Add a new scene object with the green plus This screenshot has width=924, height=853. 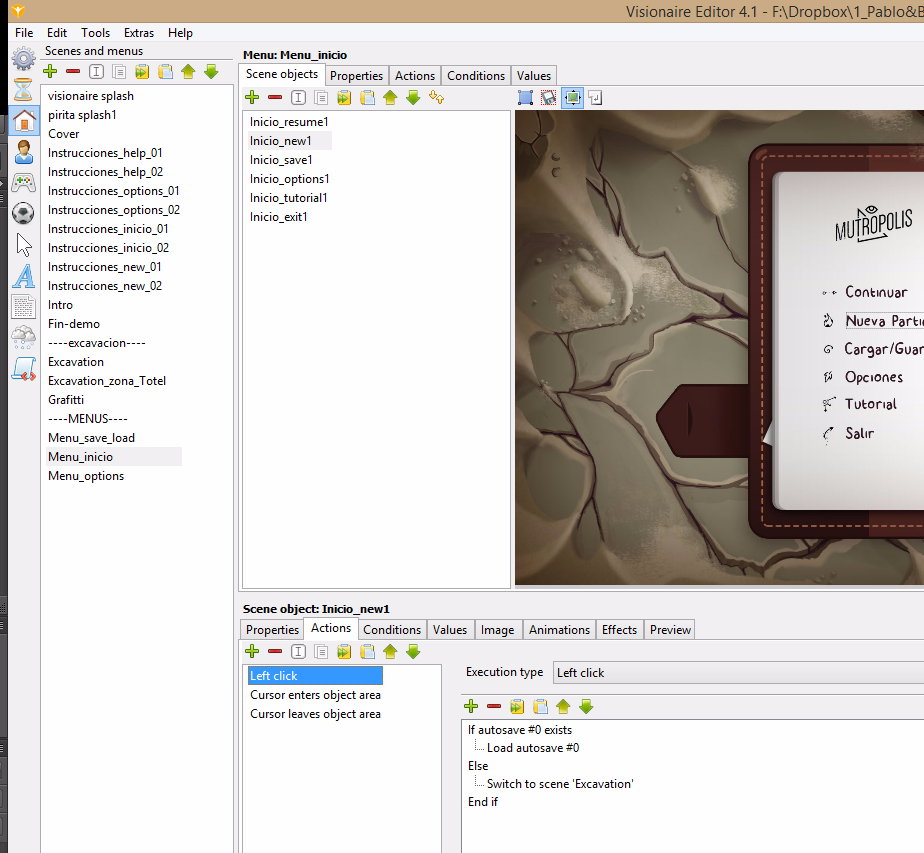click(252, 98)
